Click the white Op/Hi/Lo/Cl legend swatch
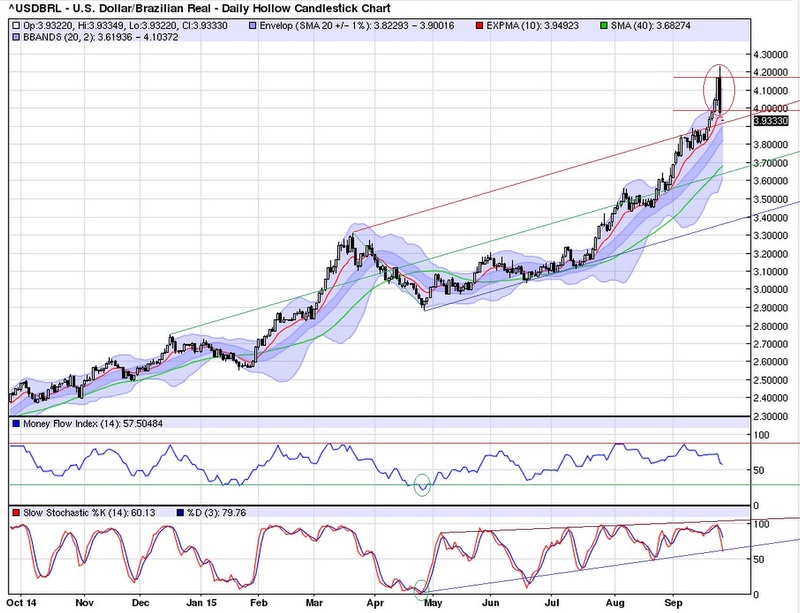Image resolution: width=800 pixels, height=613 pixels. (16, 26)
